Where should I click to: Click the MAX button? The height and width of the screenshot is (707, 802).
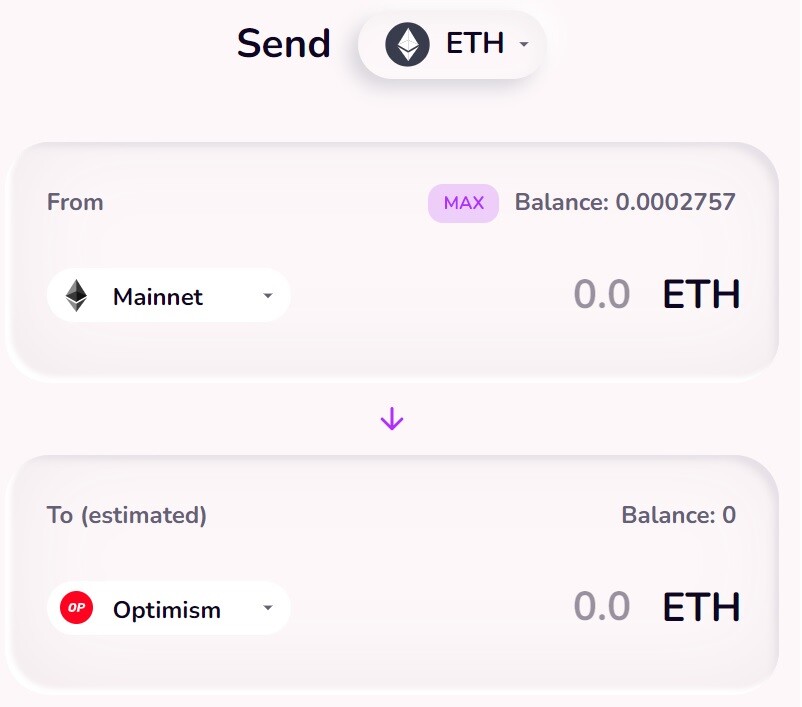(463, 203)
